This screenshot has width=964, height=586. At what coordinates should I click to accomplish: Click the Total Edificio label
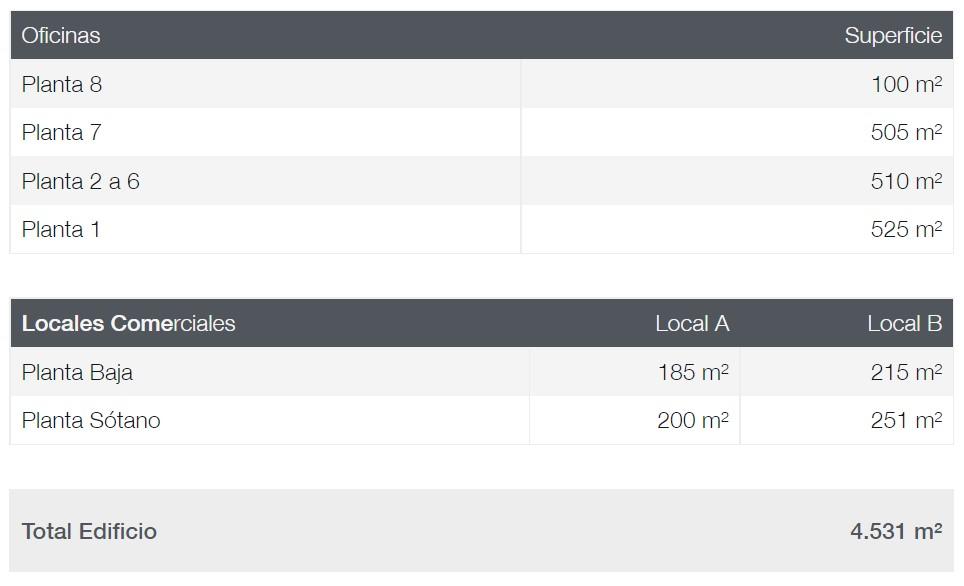(x=90, y=531)
